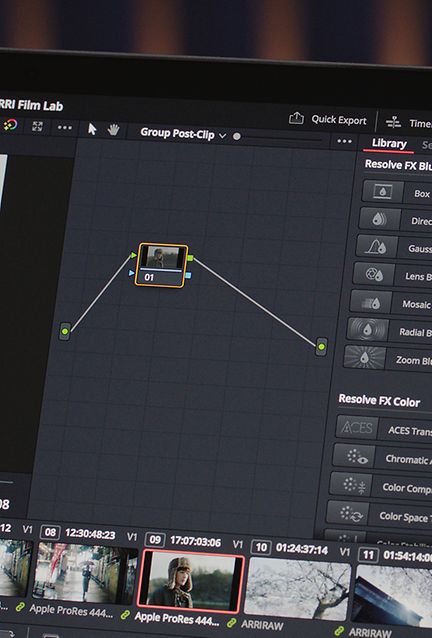Image resolution: width=432 pixels, height=638 pixels.
Task: Click timecode 01:24:37:14
Action: [x=302, y=549]
